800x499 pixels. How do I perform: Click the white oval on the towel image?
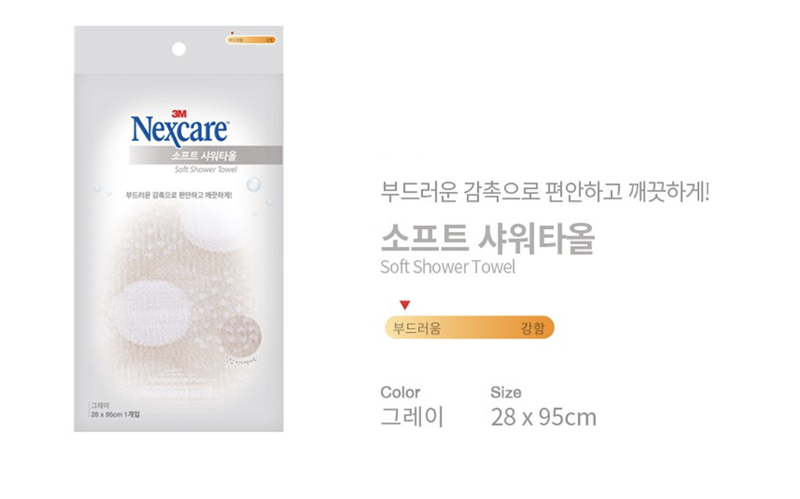[x=152, y=308]
